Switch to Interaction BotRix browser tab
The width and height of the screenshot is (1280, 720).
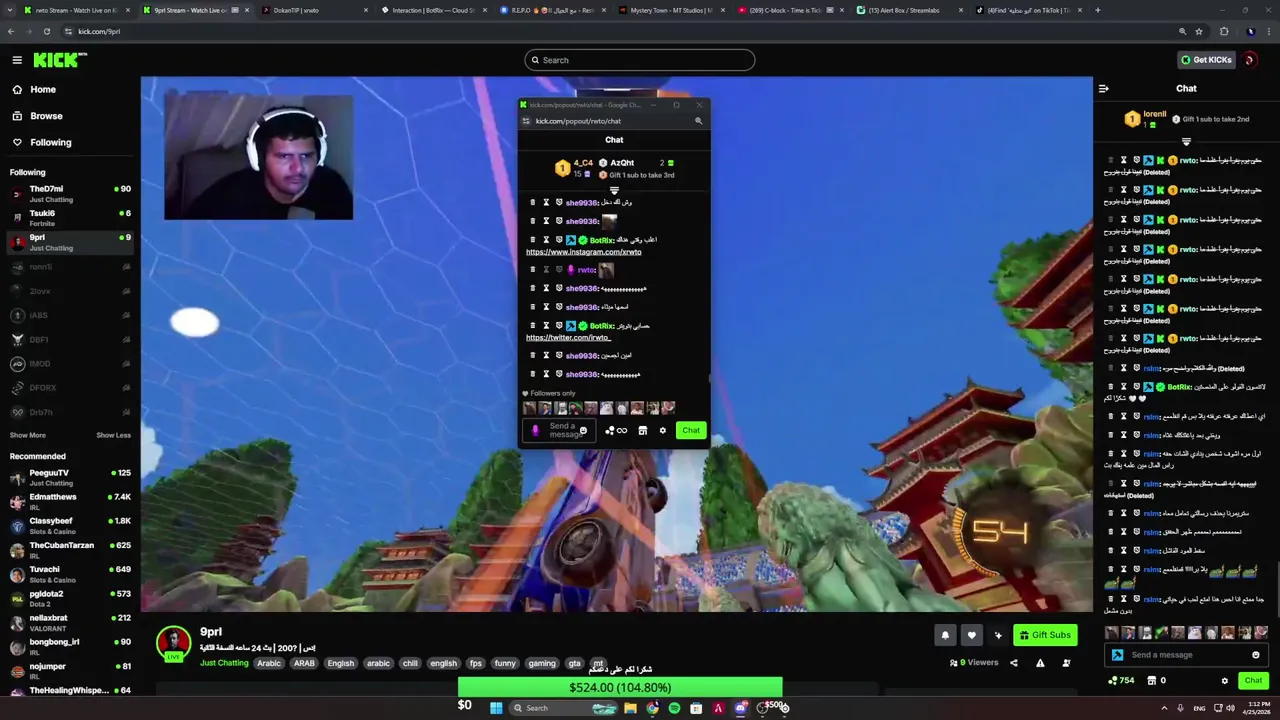point(433,10)
